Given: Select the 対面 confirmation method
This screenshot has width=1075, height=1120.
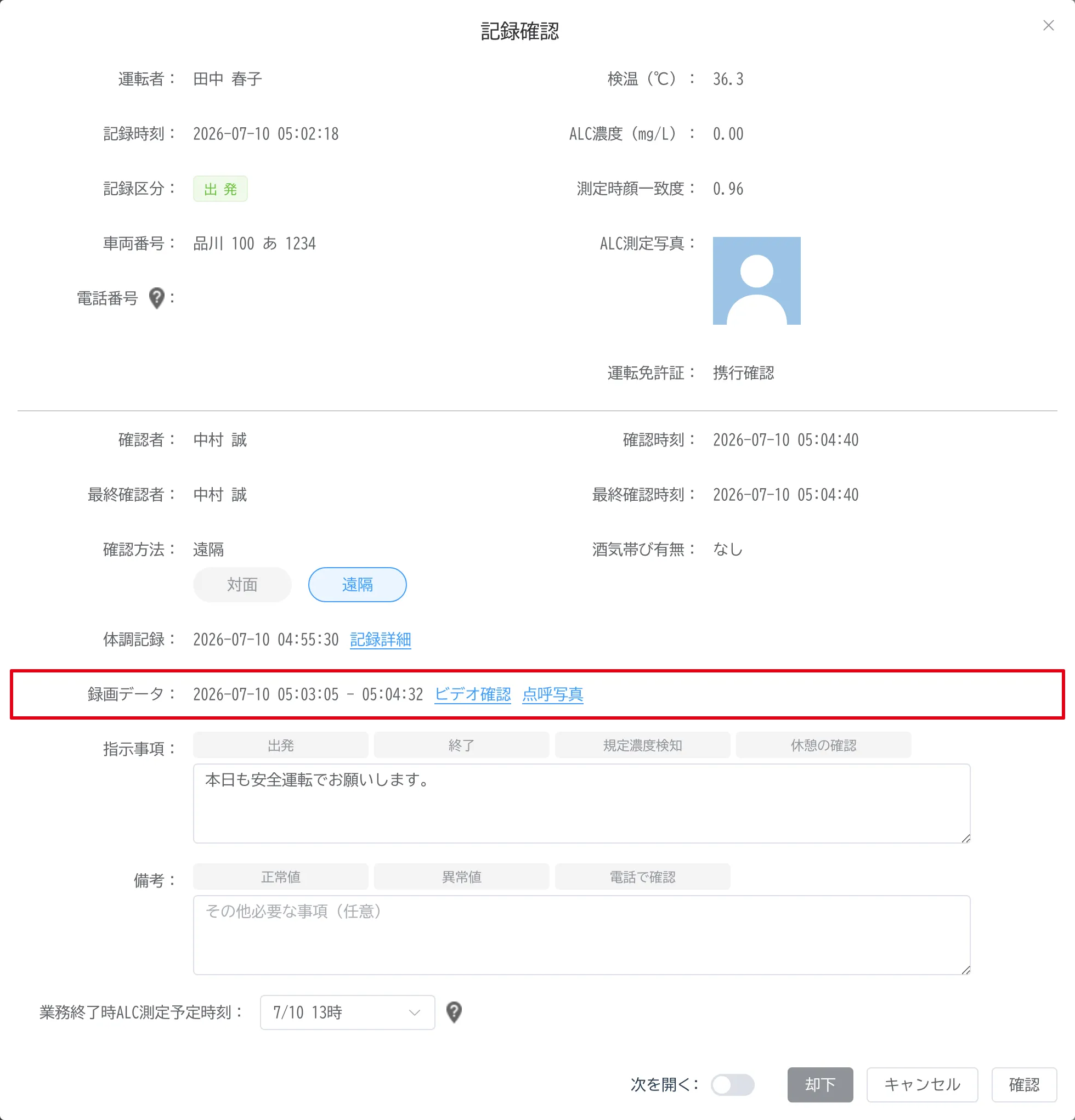Looking at the screenshot, I should point(242,585).
